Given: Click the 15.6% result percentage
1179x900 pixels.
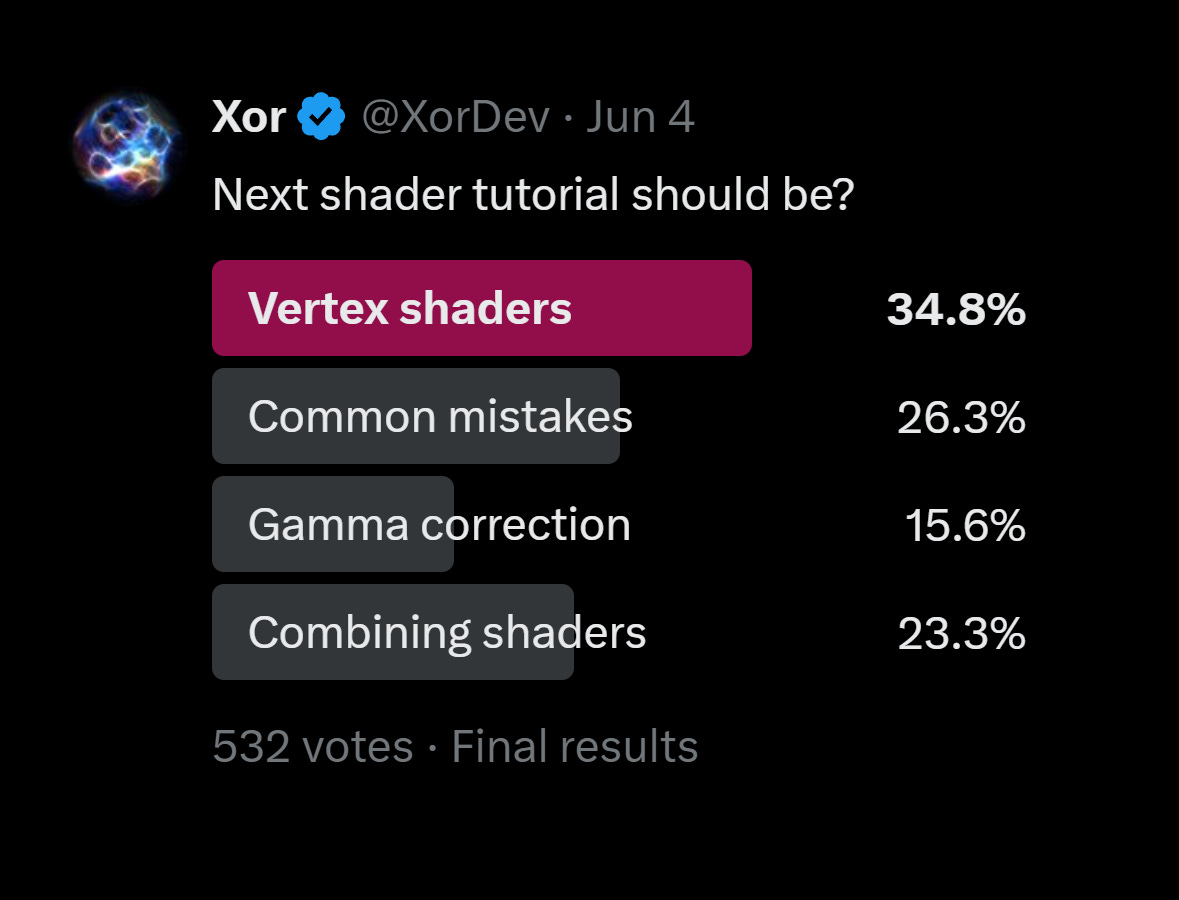Looking at the screenshot, I should pos(964,525).
